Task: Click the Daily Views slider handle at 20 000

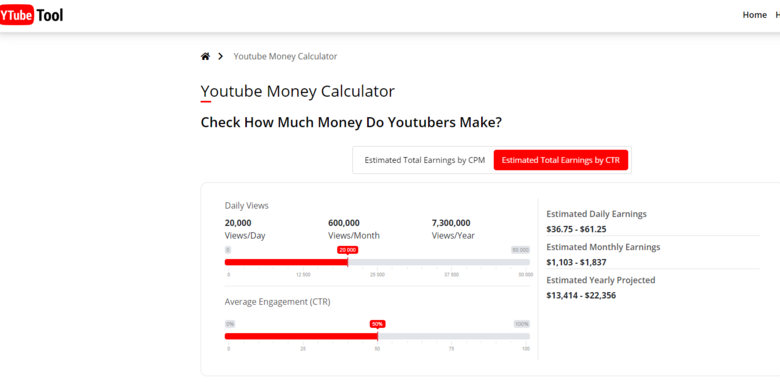Action: coord(347,262)
